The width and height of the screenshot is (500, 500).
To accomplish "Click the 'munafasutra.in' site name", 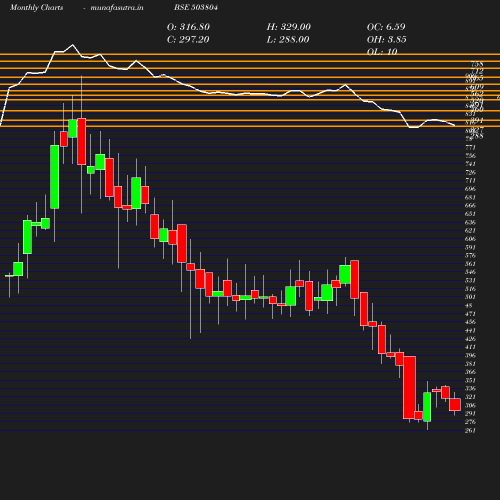I will pos(117,7).
